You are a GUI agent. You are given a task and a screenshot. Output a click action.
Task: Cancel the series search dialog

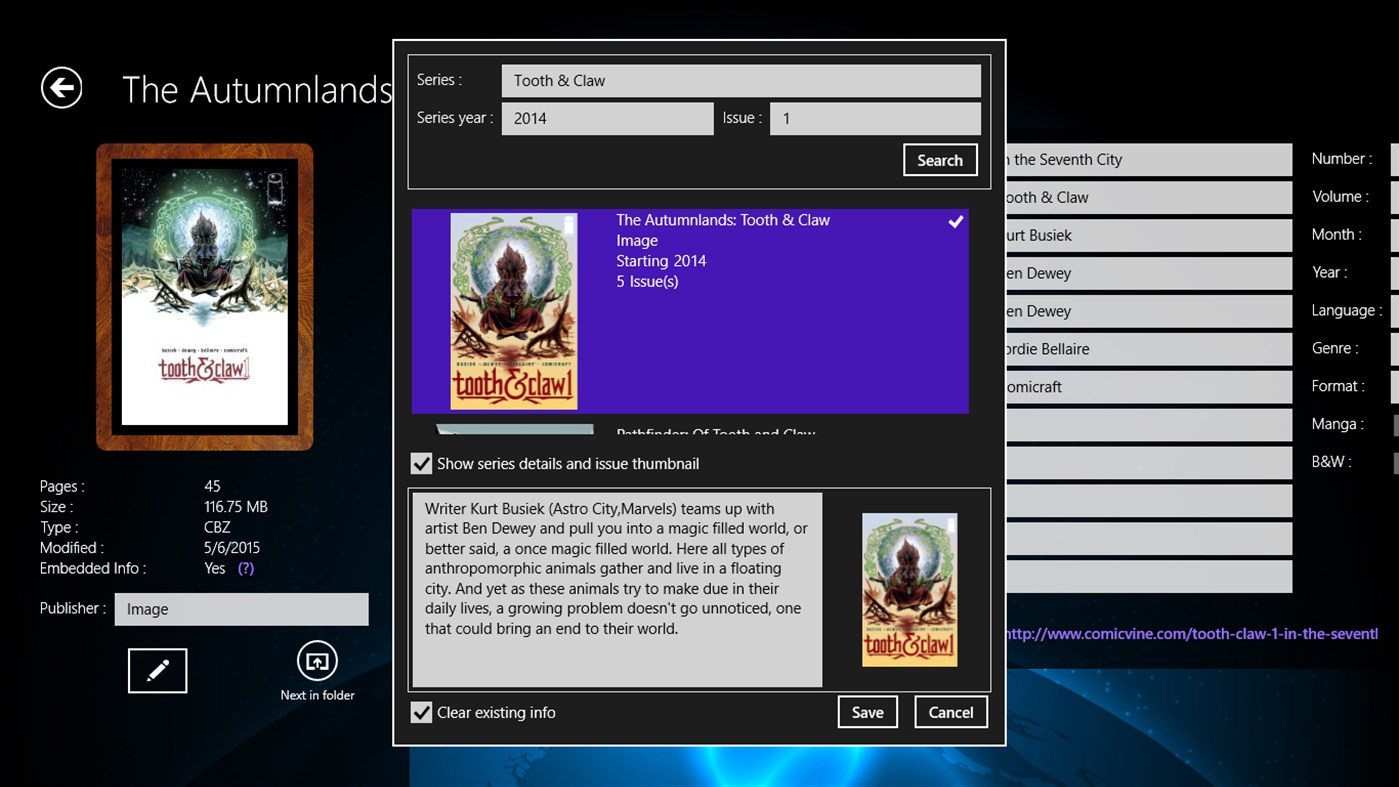950,711
